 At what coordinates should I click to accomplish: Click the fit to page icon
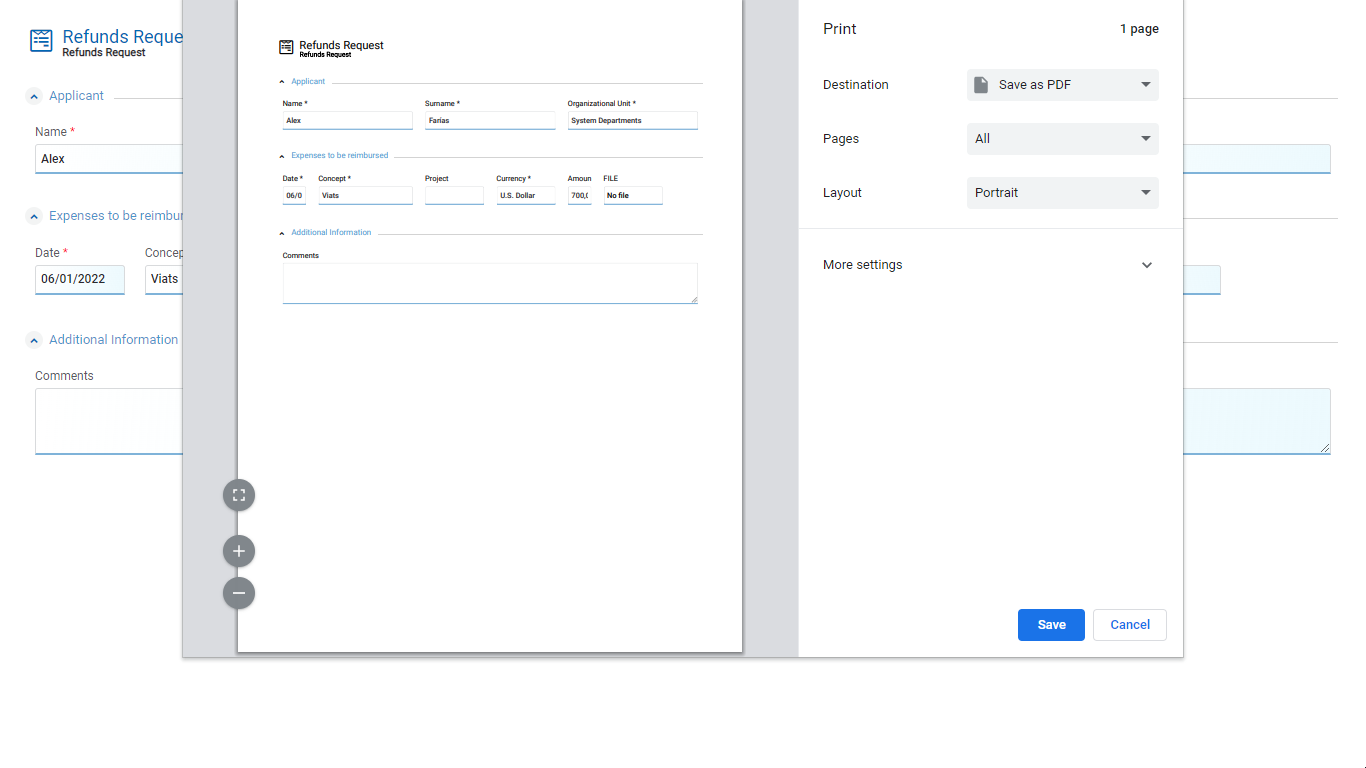click(239, 495)
